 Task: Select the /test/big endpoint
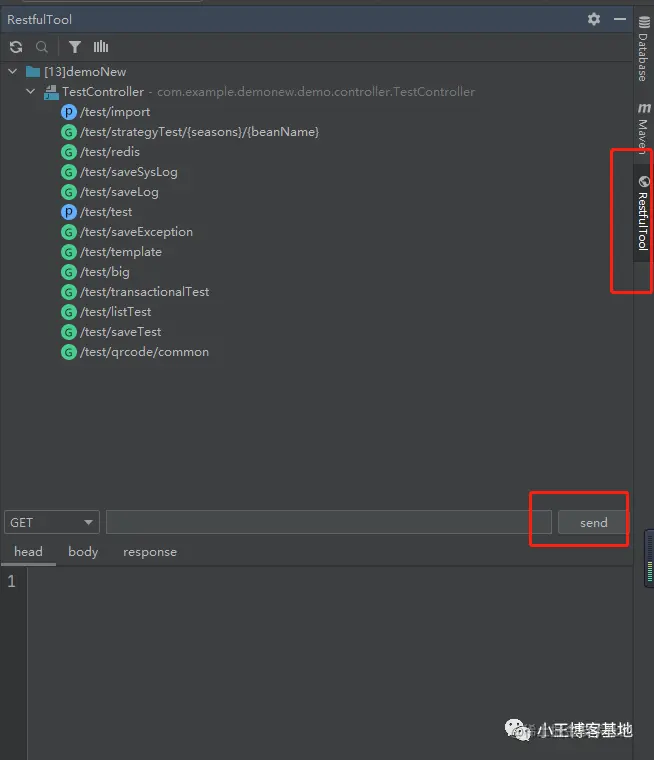click(x=105, y=272)
